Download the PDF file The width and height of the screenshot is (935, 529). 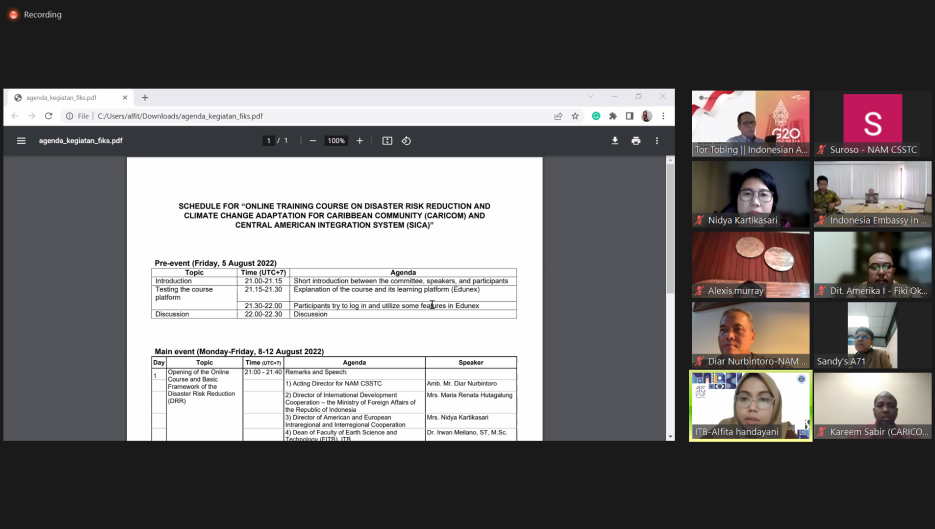[x=615, y=141]
